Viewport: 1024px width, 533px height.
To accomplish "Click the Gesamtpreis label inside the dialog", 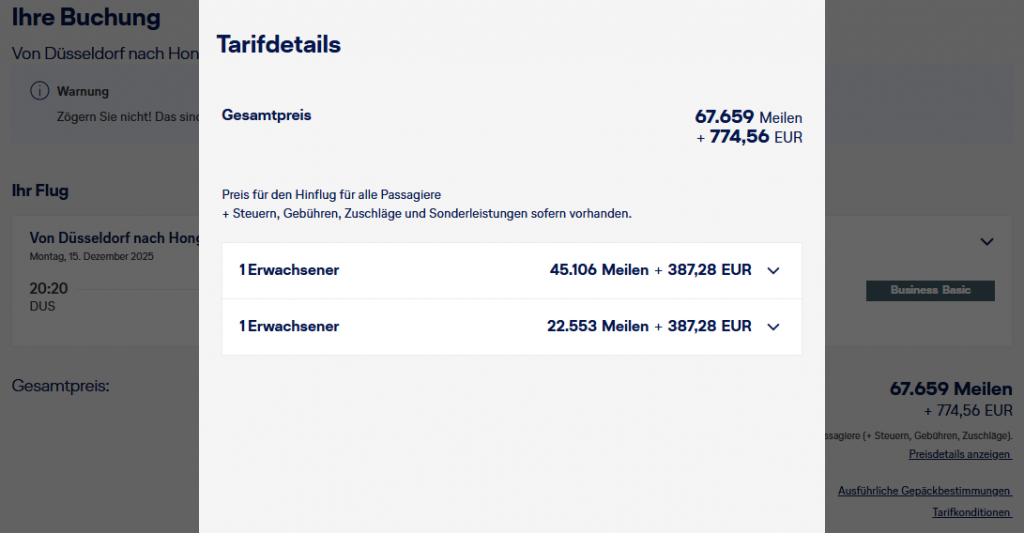I will 266,115.
